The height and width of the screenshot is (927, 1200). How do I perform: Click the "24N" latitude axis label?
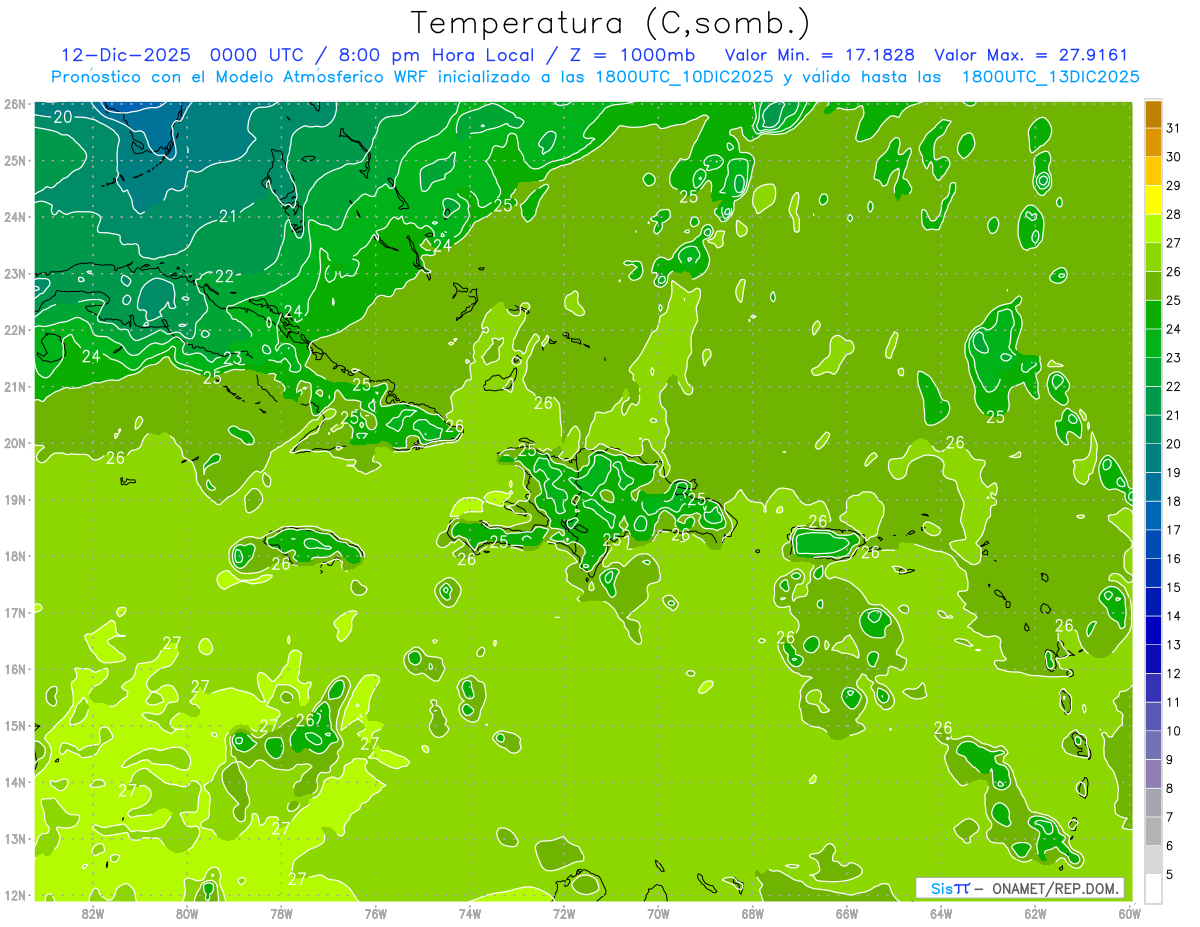click(x=14, y=217)
